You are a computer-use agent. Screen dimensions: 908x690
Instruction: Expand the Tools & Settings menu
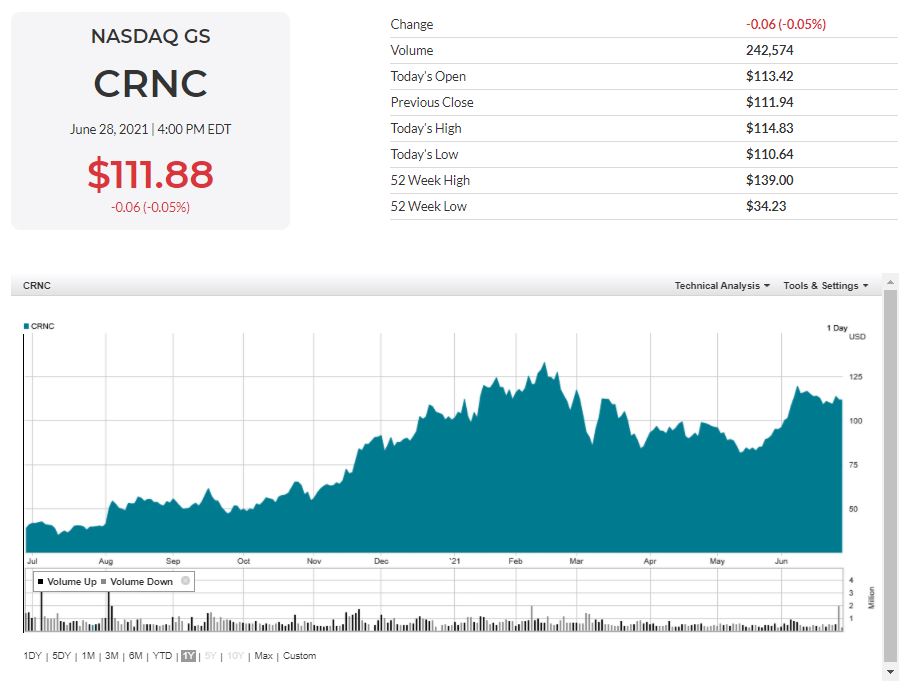(825, 286)
